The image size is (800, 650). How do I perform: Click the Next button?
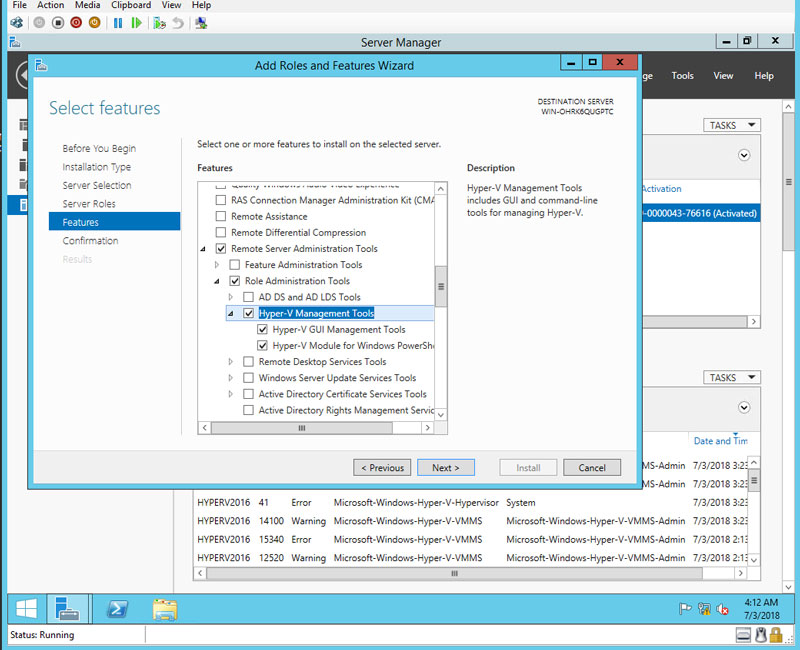coord(446,467)
